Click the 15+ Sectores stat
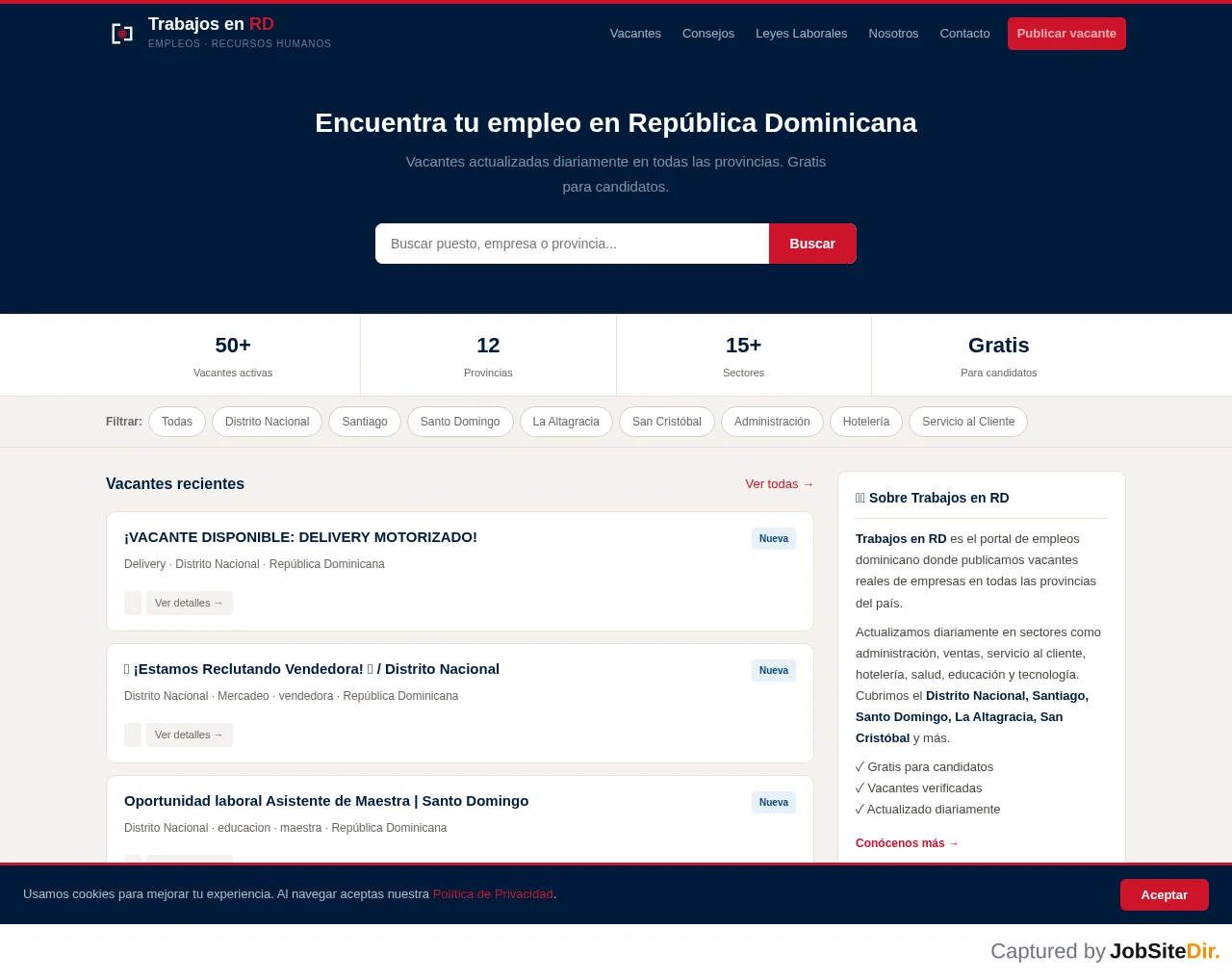The height and width of the screenshot is (980, 1232). 744,355
